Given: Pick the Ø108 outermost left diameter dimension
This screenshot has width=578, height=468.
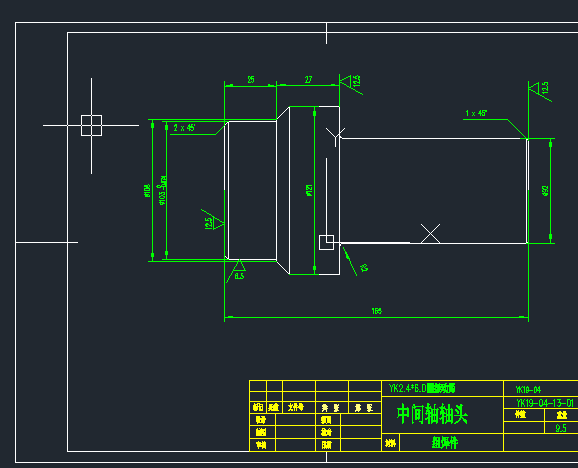Looking at the screenshot, I should coord(148,191).
